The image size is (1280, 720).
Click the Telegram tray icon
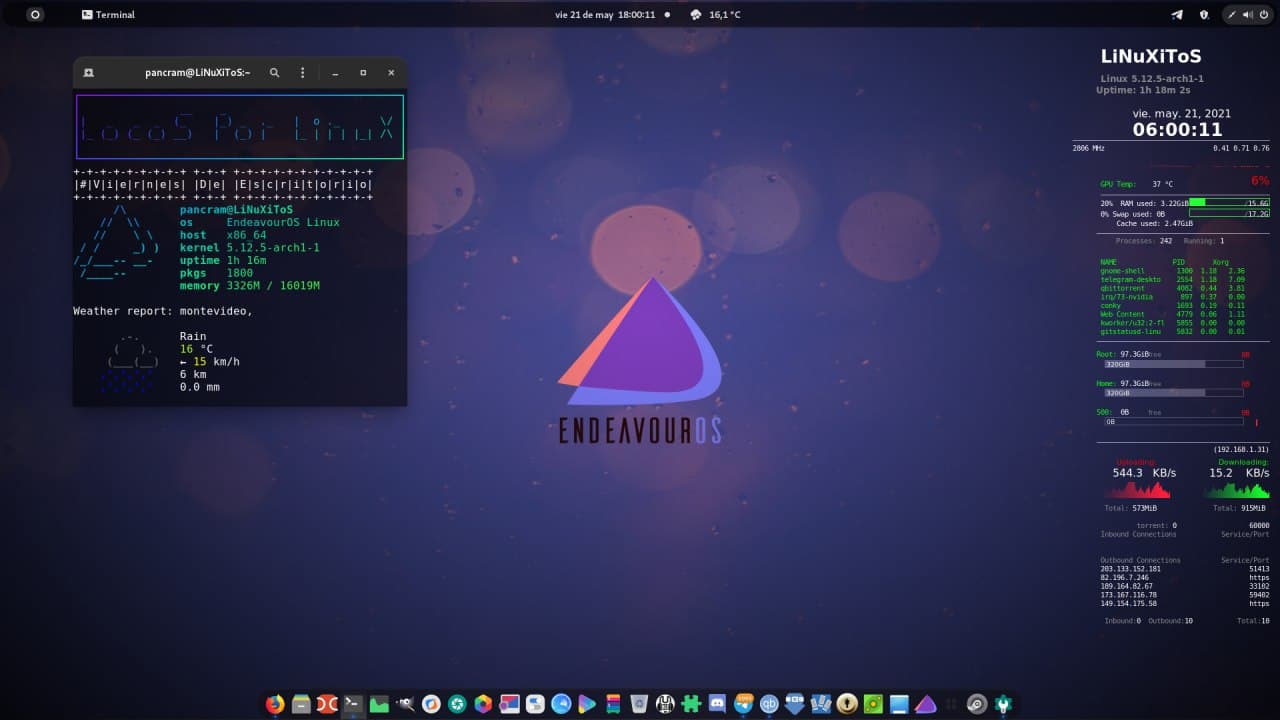pyautogui.click(x=1176, y=15)
